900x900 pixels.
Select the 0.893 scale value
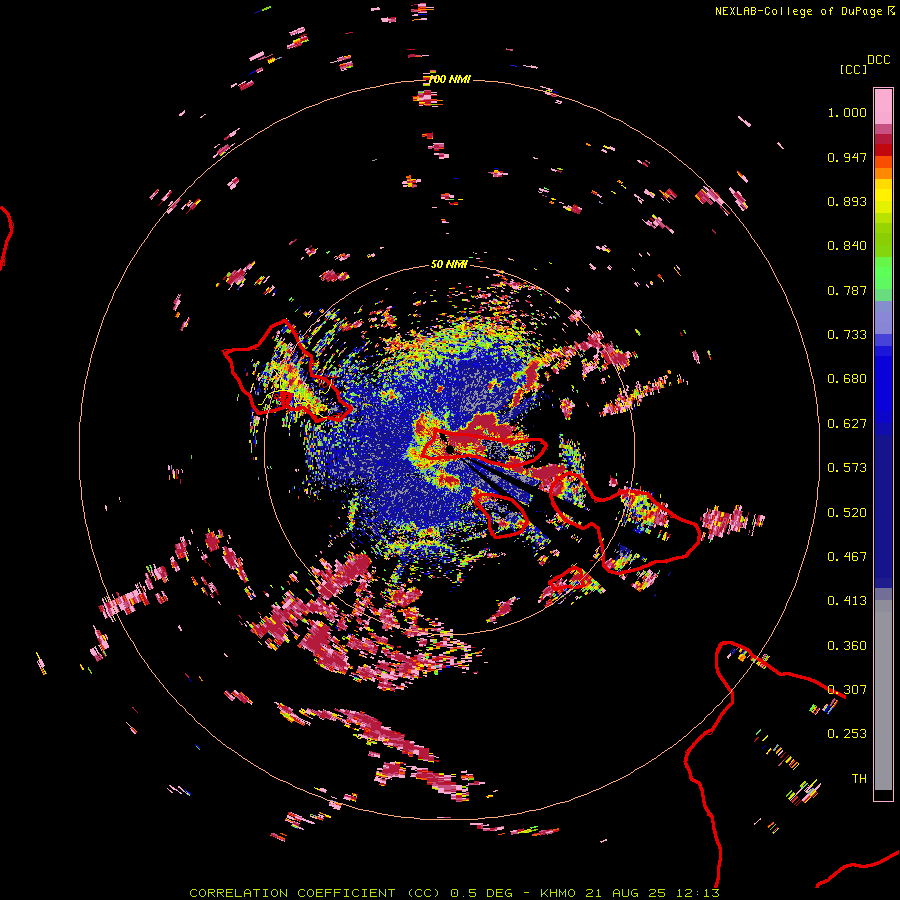847,201
